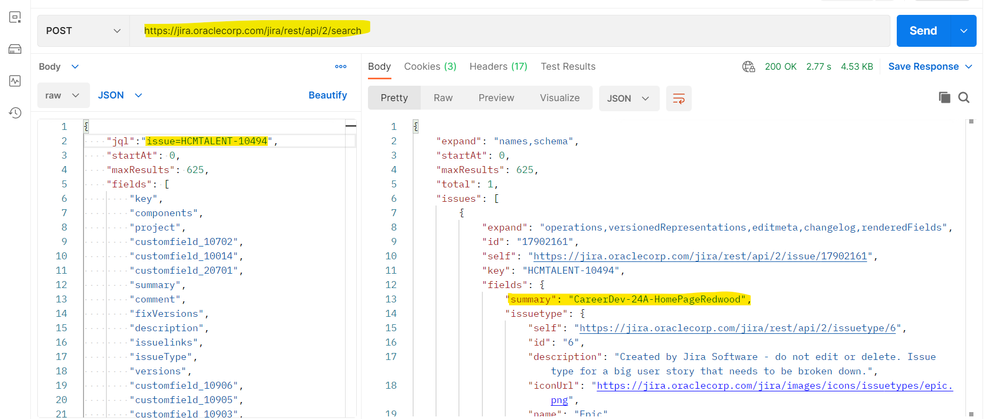Open the Save Response dropdown
The width and height of the screenshot is (999, 419).
(930, 66)
